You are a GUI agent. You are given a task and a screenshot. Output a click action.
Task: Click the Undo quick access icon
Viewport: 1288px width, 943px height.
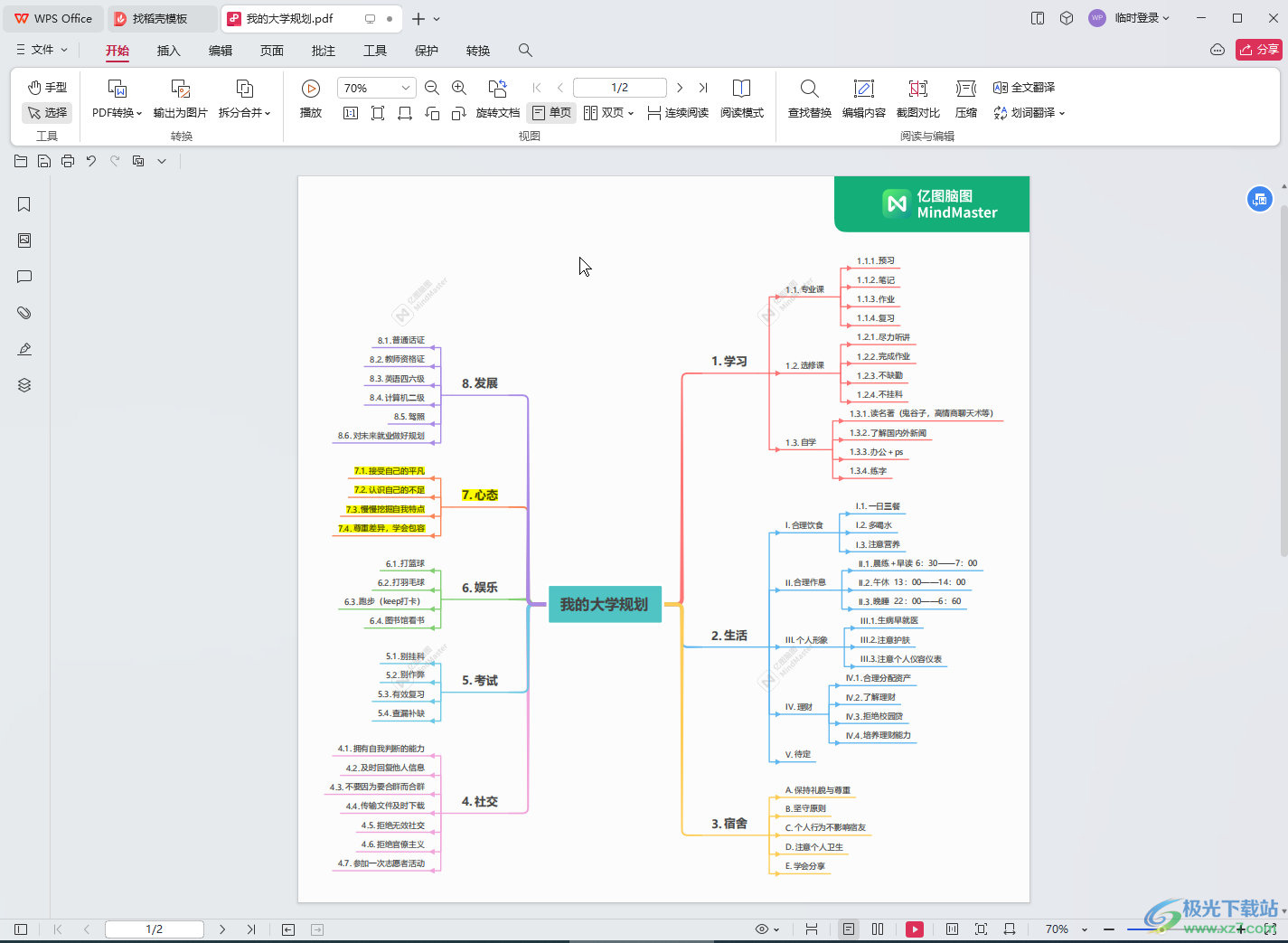click(91, 161)
